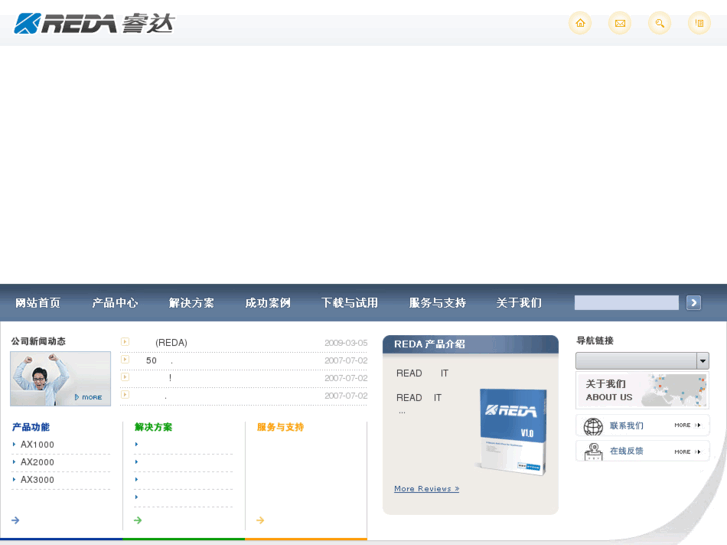
Task: Expand the 导航链接 dropdown arrow
Action: [702, 361]
